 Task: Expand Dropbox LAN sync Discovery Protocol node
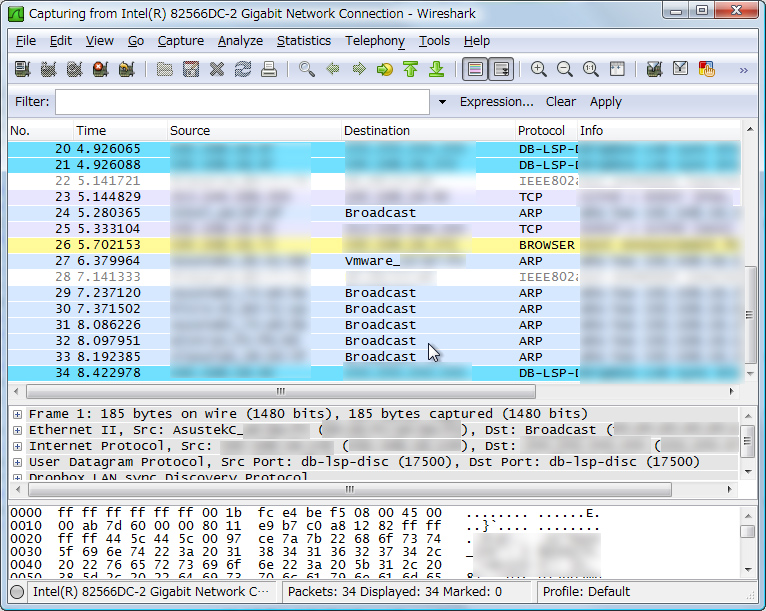[17, 477]
